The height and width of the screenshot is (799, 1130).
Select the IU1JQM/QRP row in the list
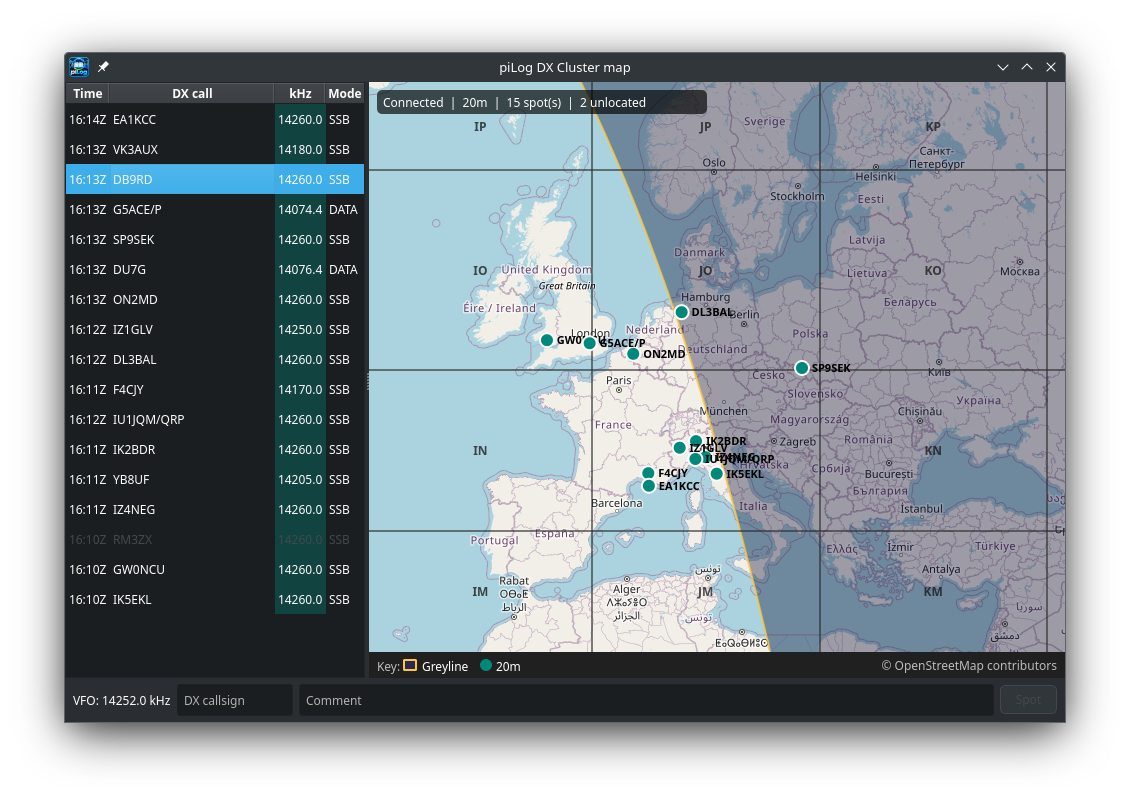215,420
